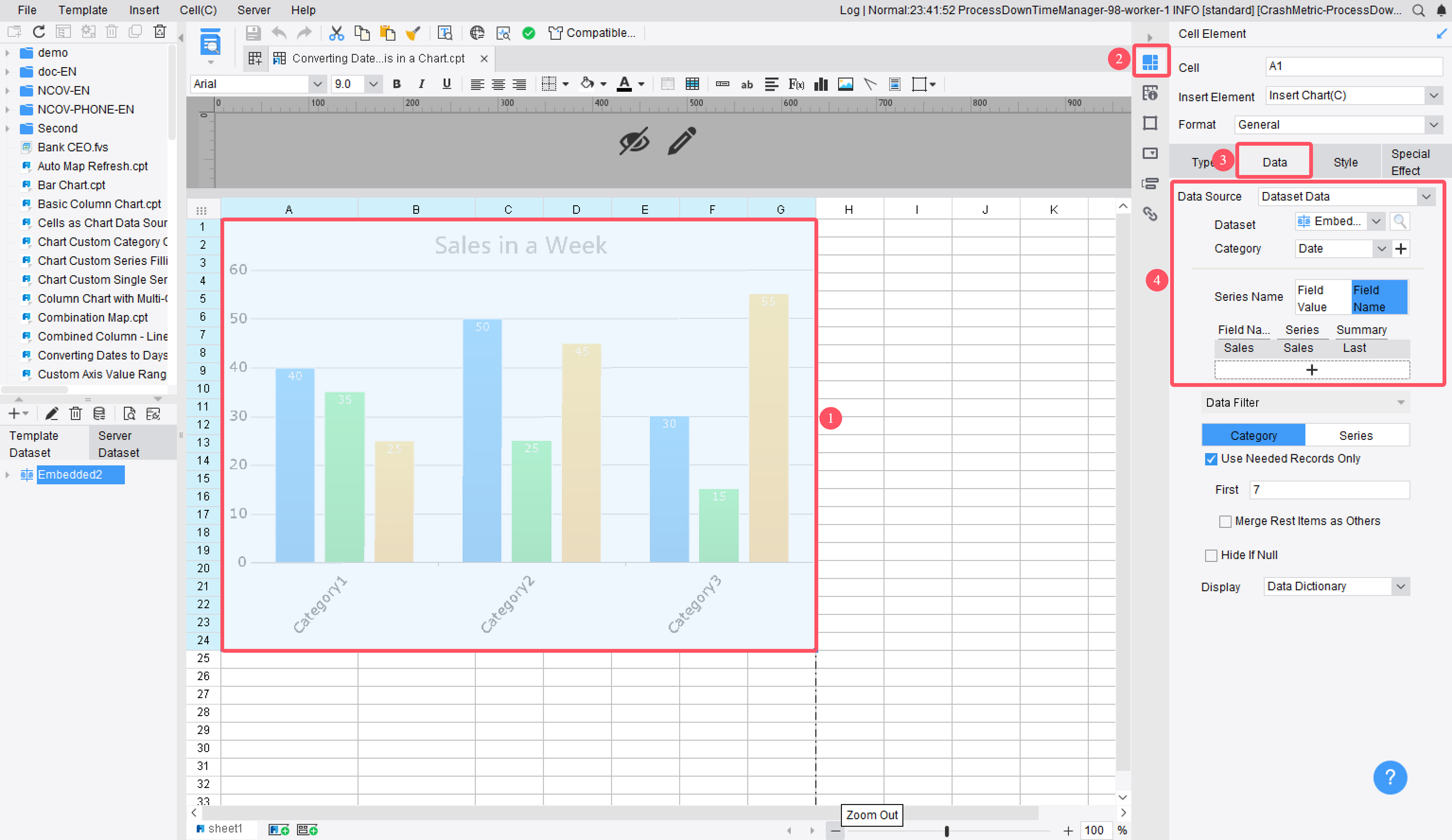
Task: Open the Server menu
Action: click(254, 10)
